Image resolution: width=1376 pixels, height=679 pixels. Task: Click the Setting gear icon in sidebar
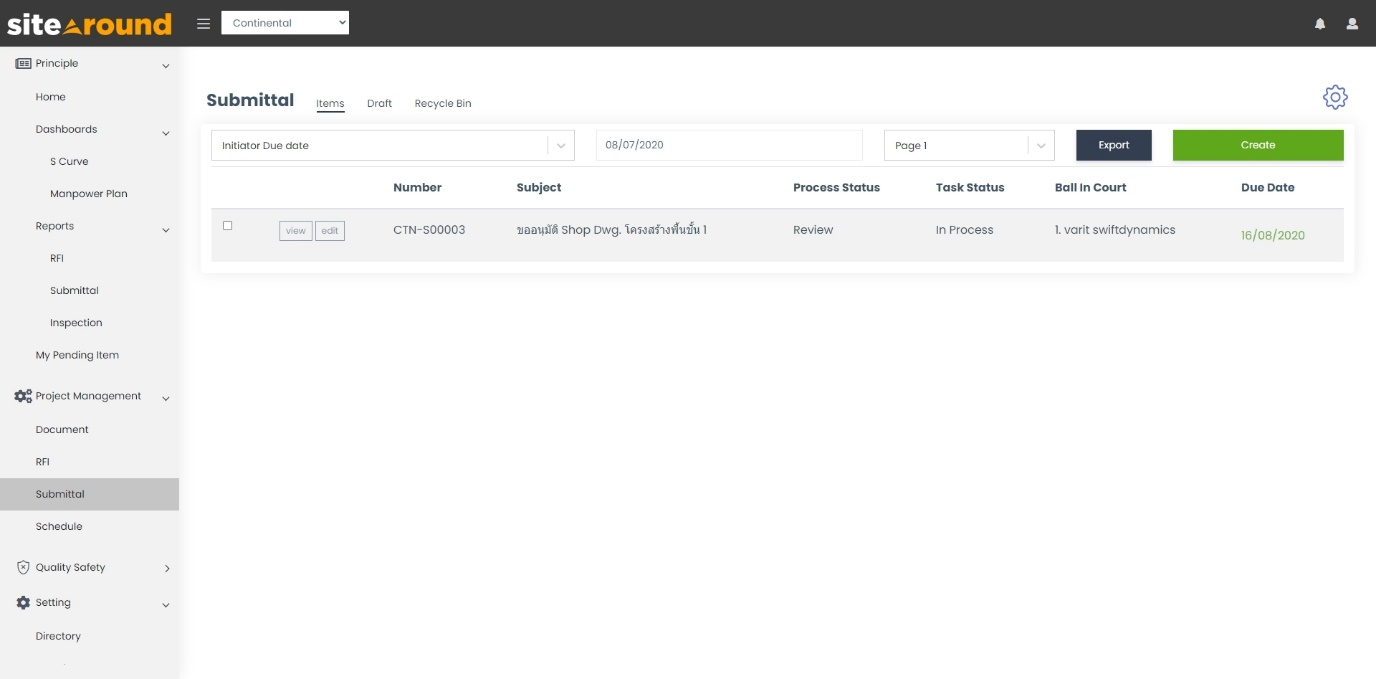click(x=21, y=602)
